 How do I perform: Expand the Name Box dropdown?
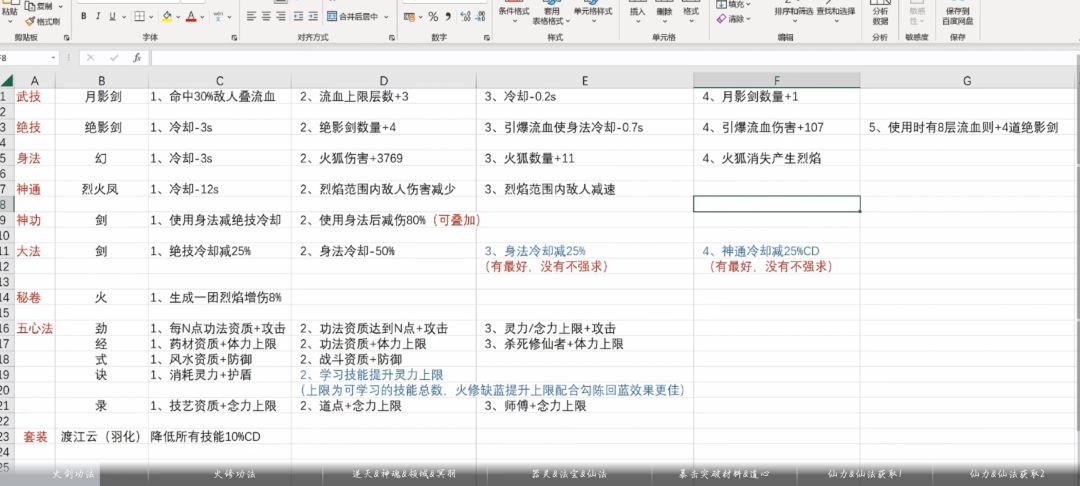click(53, 58)
